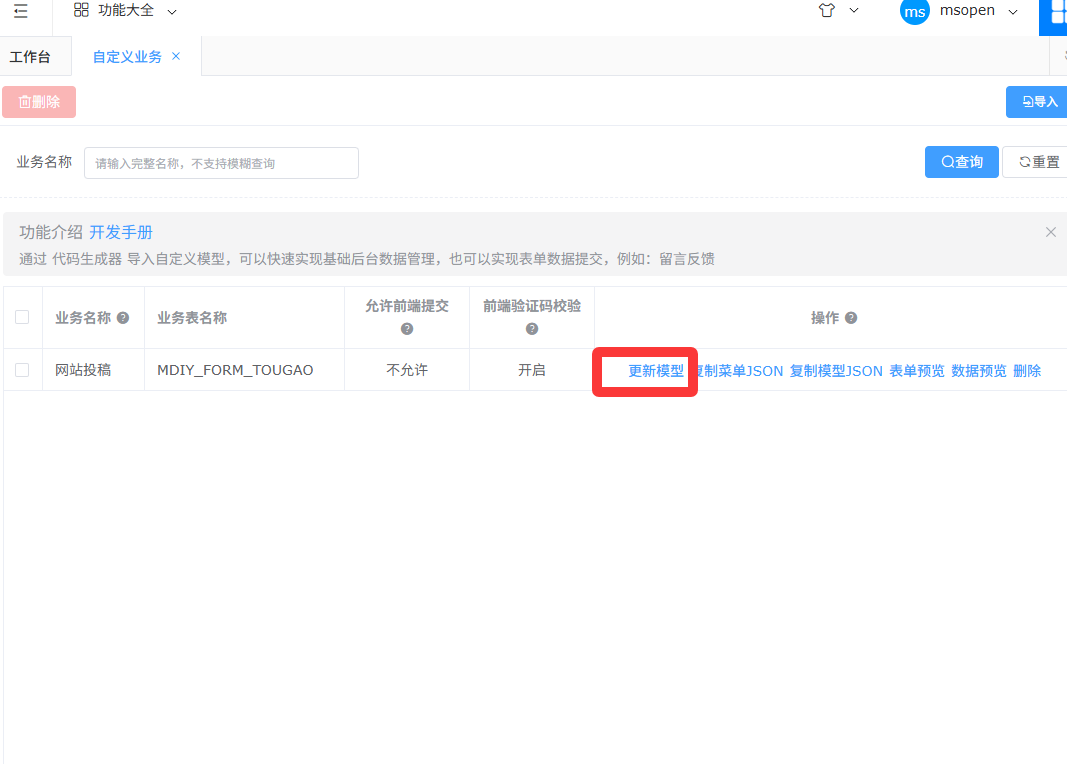Screen dimensions: 1067x764
Task: Click help icon beside 操作 column header
Action: tap(851, 318)
